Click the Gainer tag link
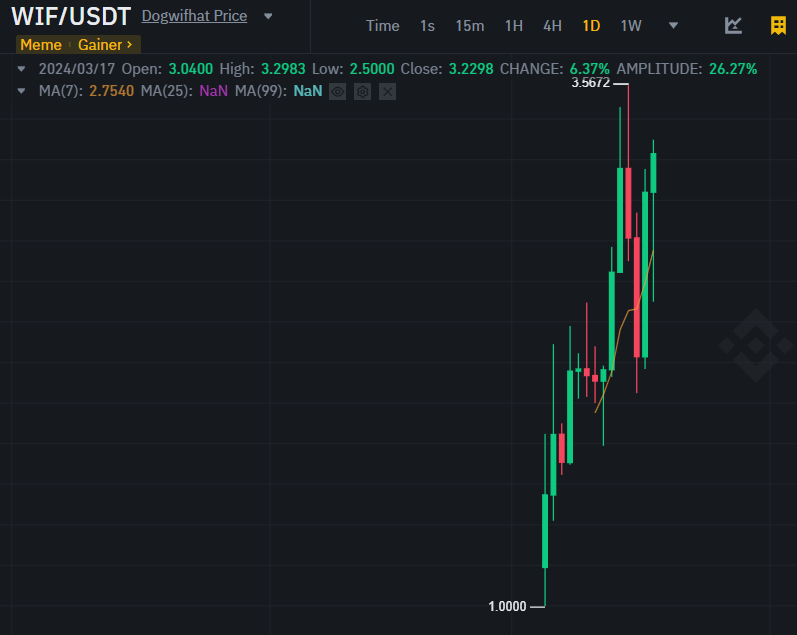 tap(105, 45)
